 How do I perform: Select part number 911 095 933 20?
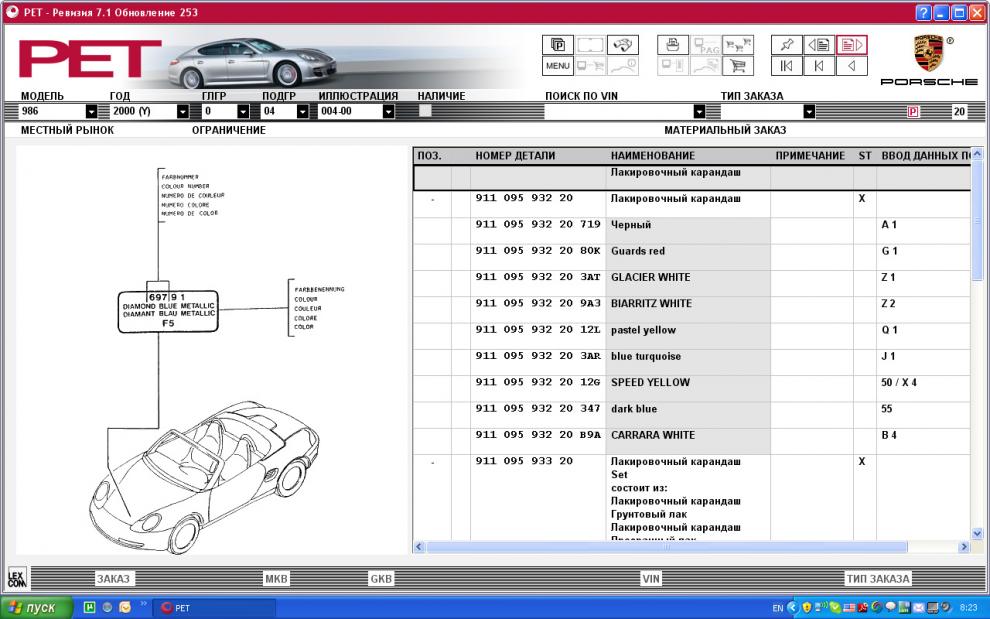[x=524, y=461]
